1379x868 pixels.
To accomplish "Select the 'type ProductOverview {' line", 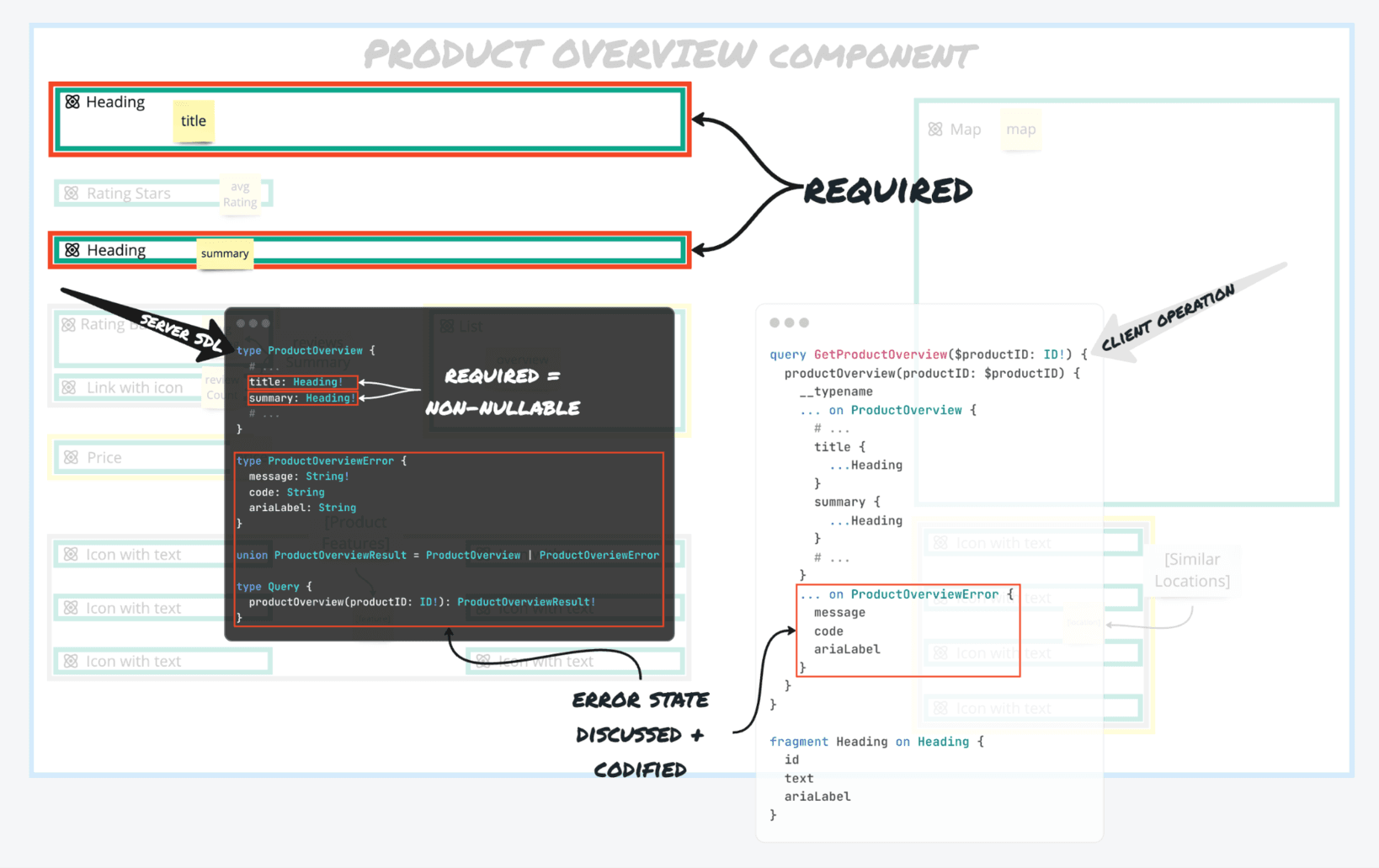I will [x=306, y=350].
